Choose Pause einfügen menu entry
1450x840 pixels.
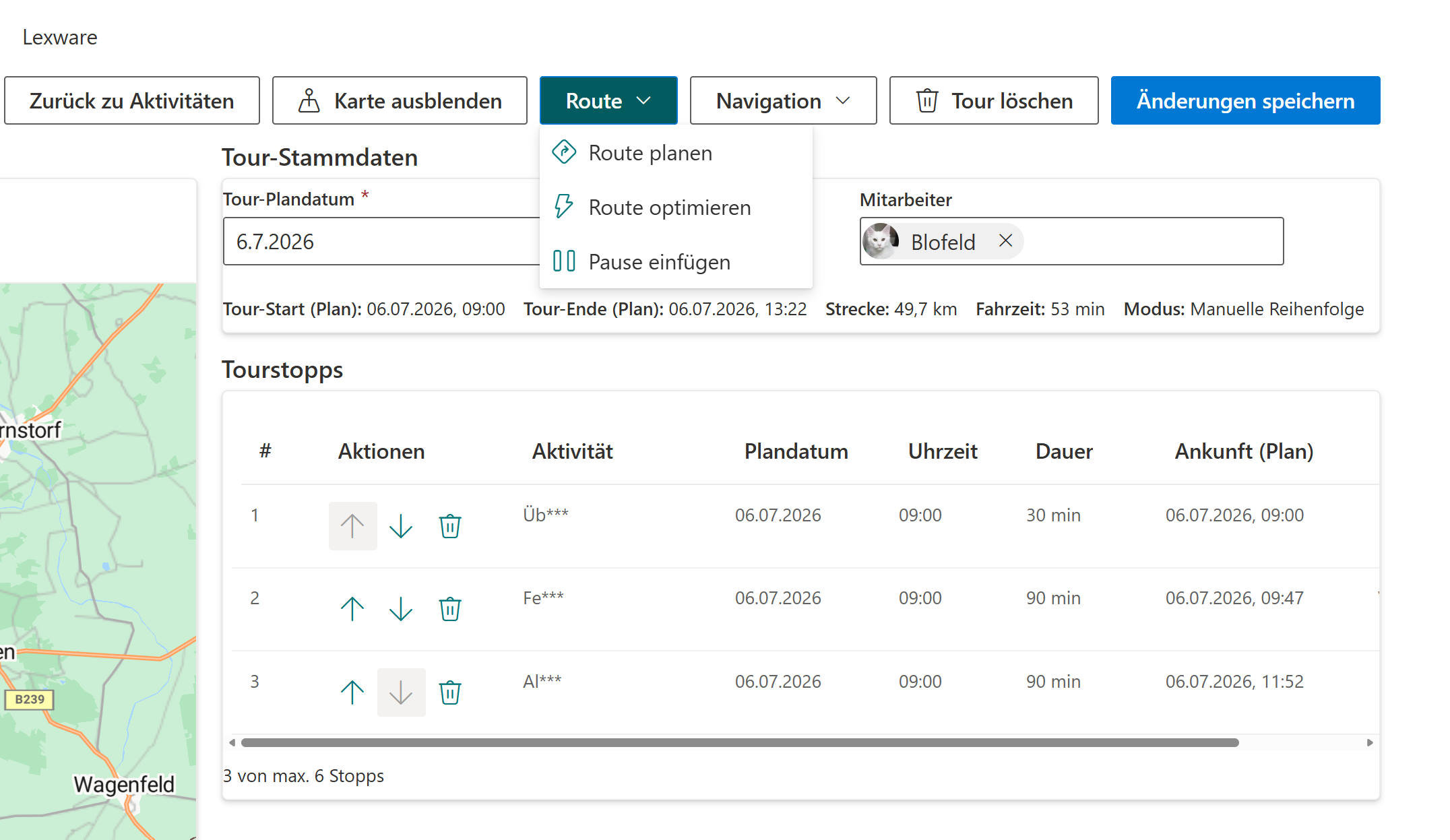pos(676,261)
